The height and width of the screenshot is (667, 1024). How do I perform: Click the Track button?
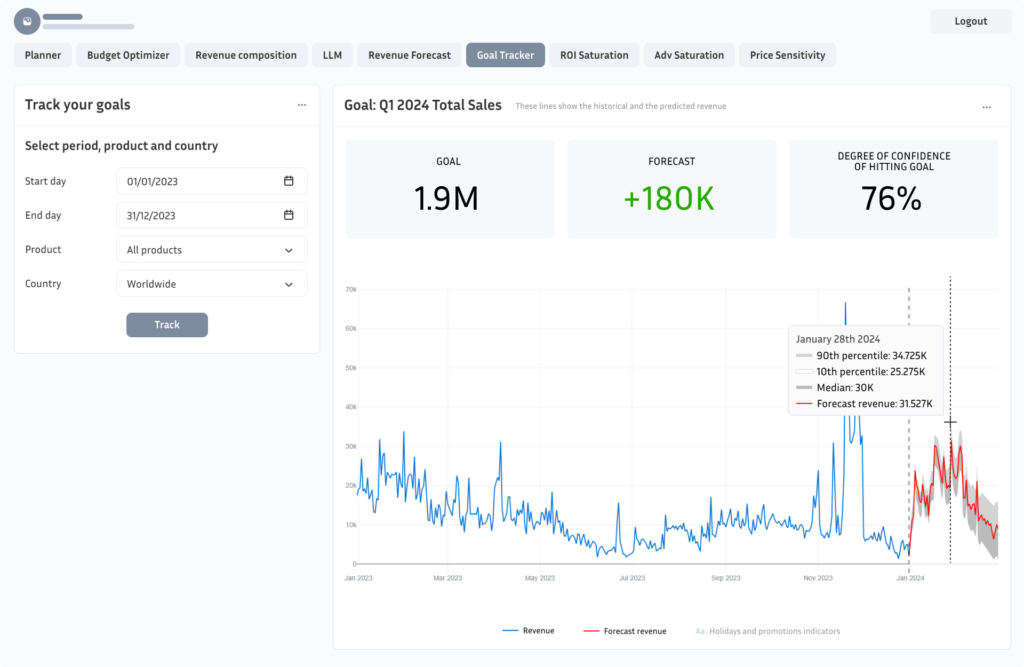pyautogui.click(x=167, y=325)
